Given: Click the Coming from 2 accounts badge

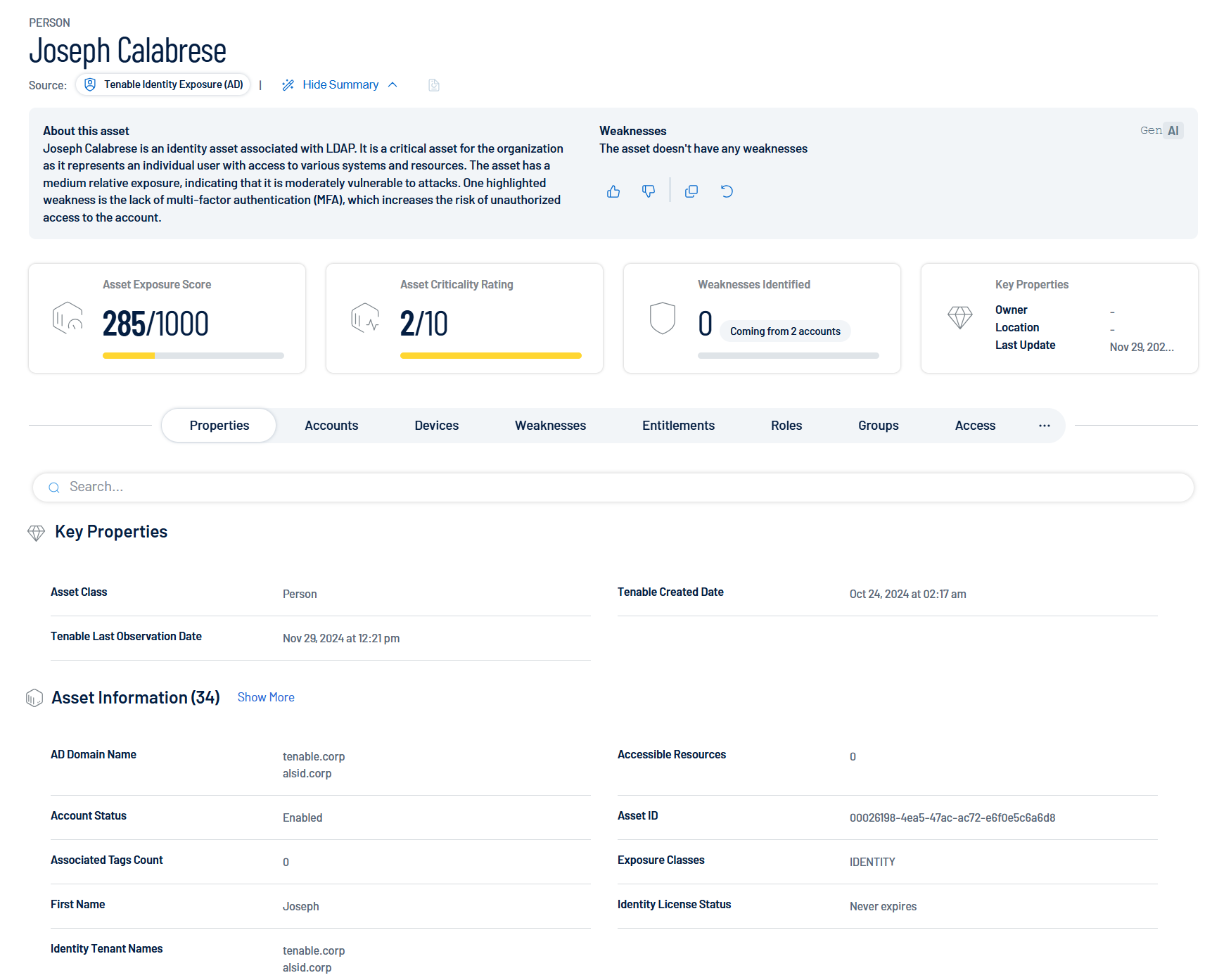Looking at the screenshot, I should coord(785,331).
